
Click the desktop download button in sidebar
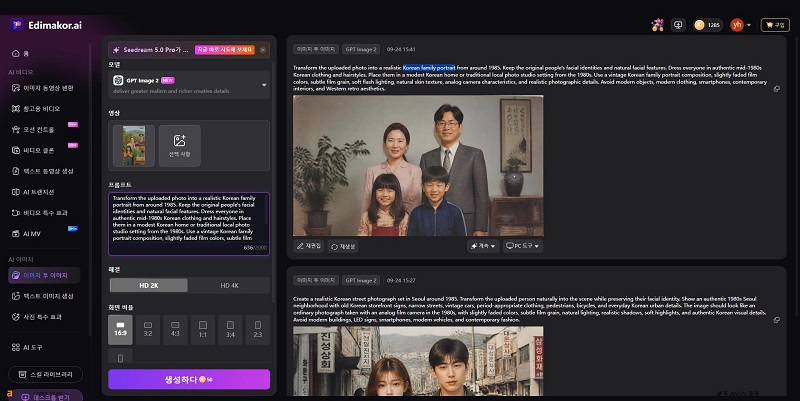45,396
